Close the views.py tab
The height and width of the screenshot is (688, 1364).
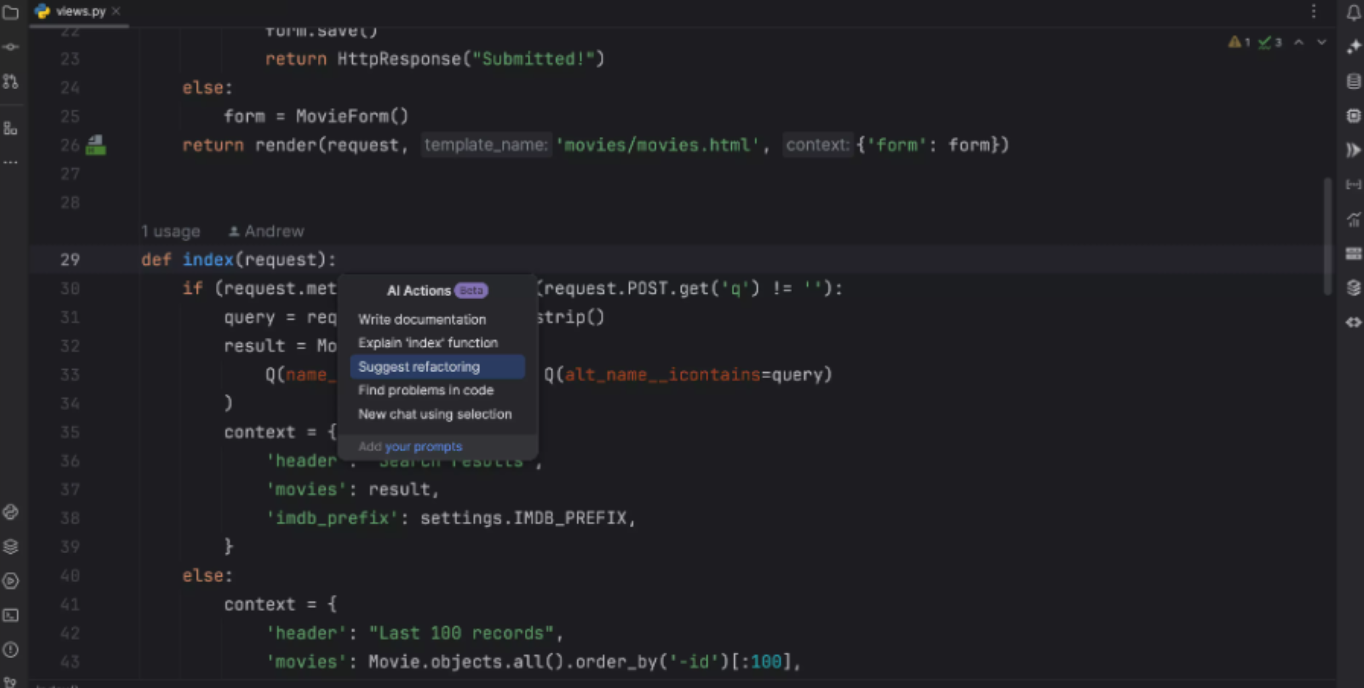tap(117, 12)
